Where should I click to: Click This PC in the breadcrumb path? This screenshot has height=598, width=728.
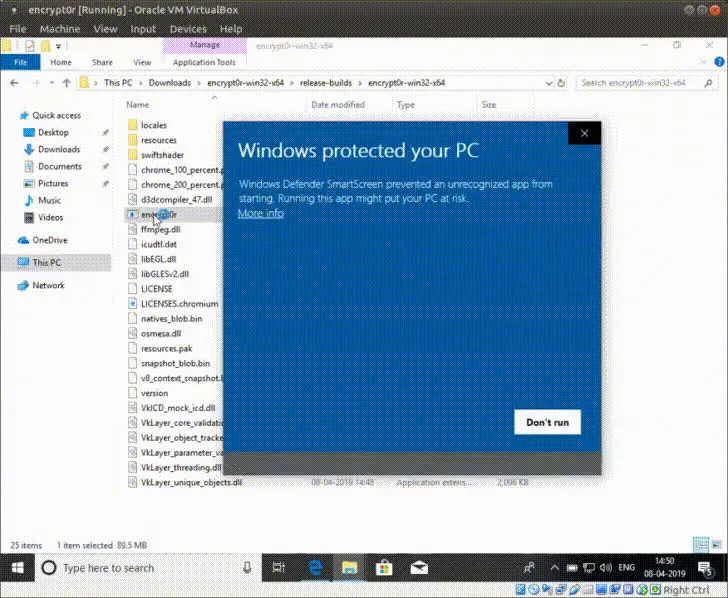(118, 83)
